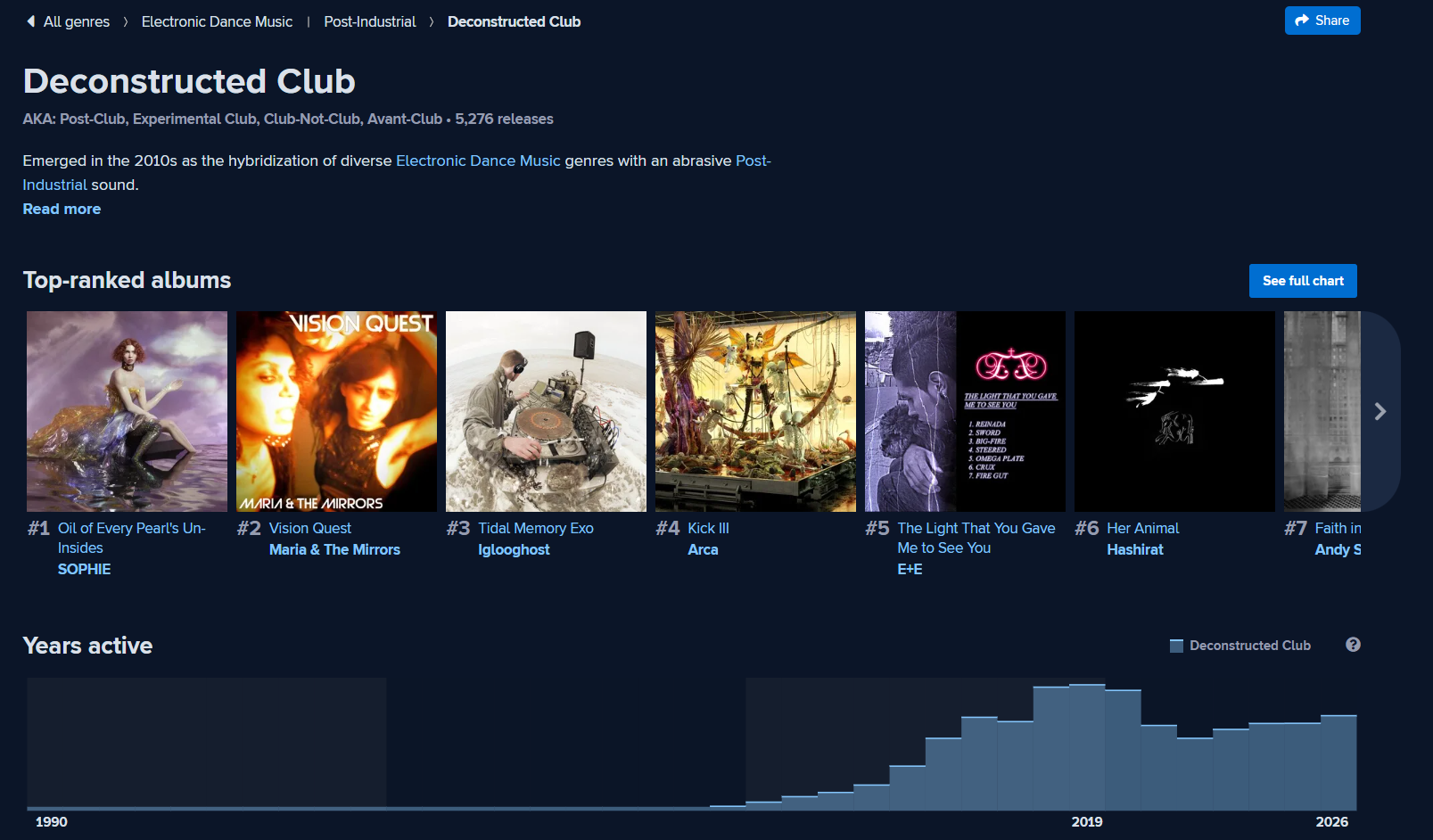Viewport: 1433px width, 840px height.
Task: Open Oil of Every Pearl's Un-Insides title
Action: [x=132, y=538]
